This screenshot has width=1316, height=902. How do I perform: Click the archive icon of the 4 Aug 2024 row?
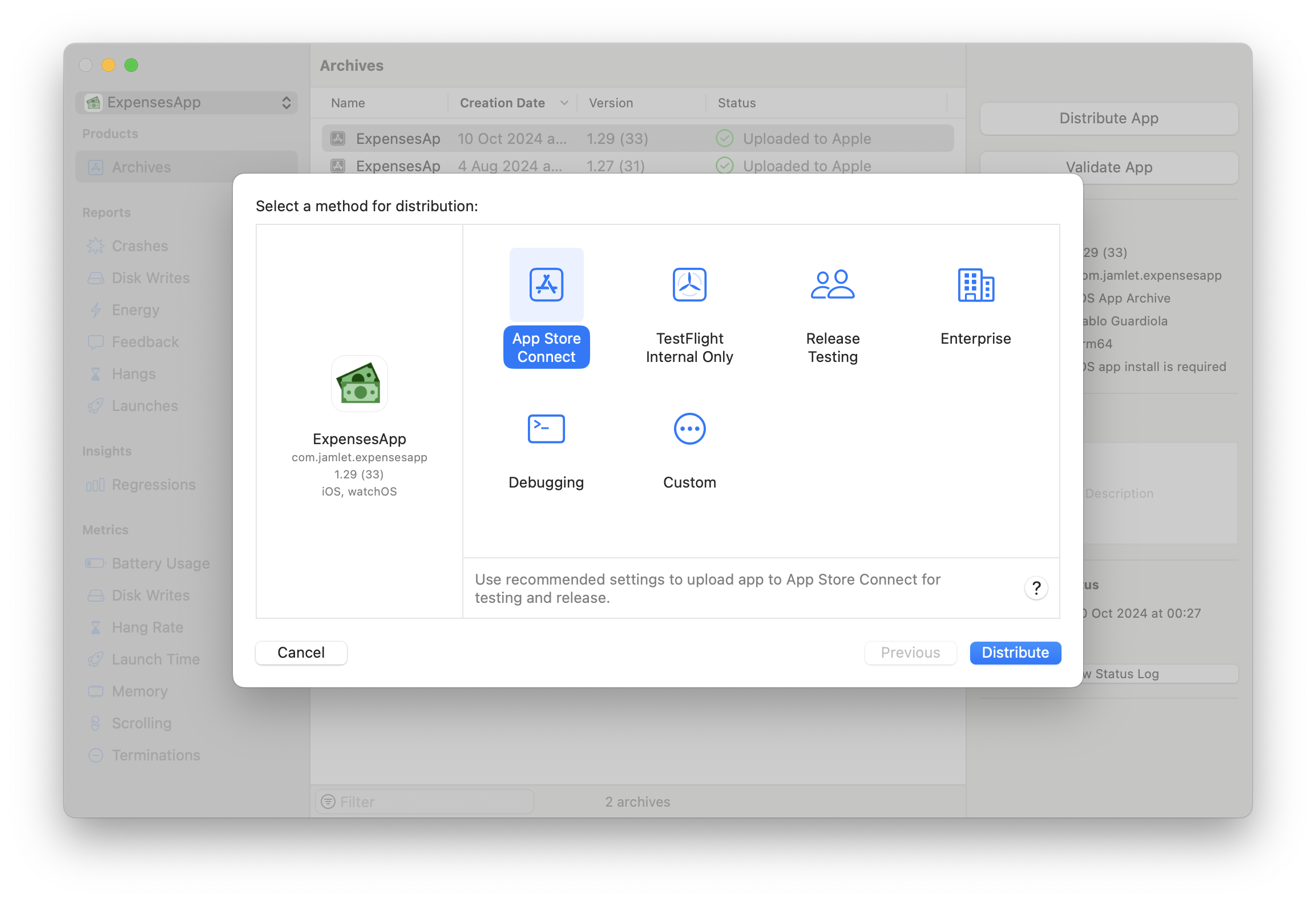tap(338, 166)
